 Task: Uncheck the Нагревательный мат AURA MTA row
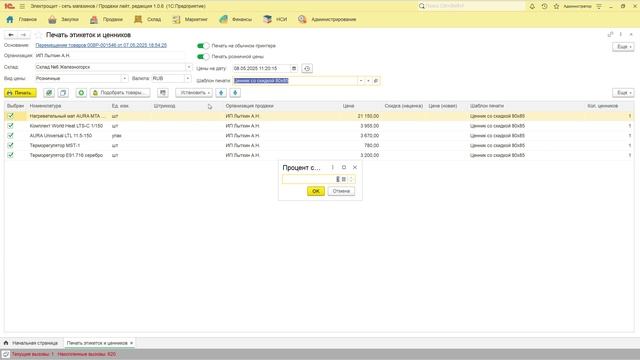coord(11,116)
